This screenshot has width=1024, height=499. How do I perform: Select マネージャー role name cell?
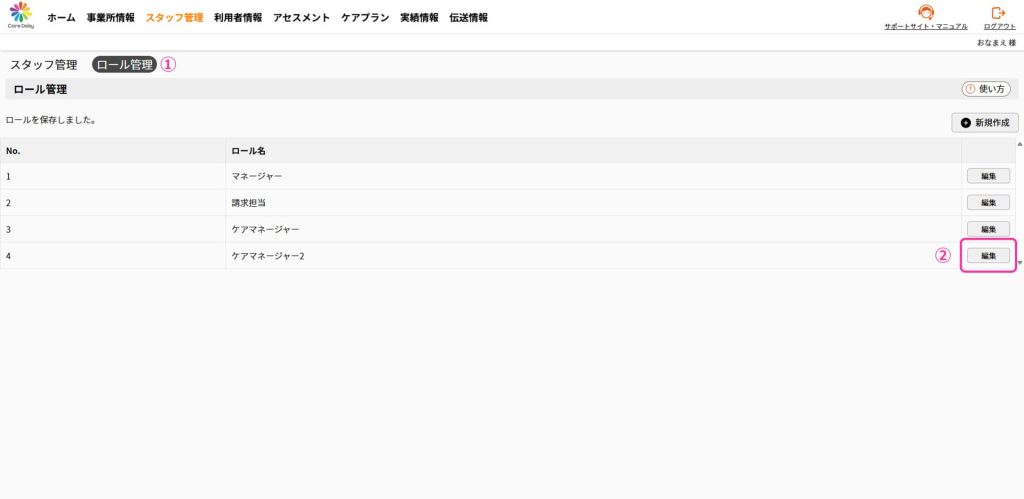tap(594, 176)
